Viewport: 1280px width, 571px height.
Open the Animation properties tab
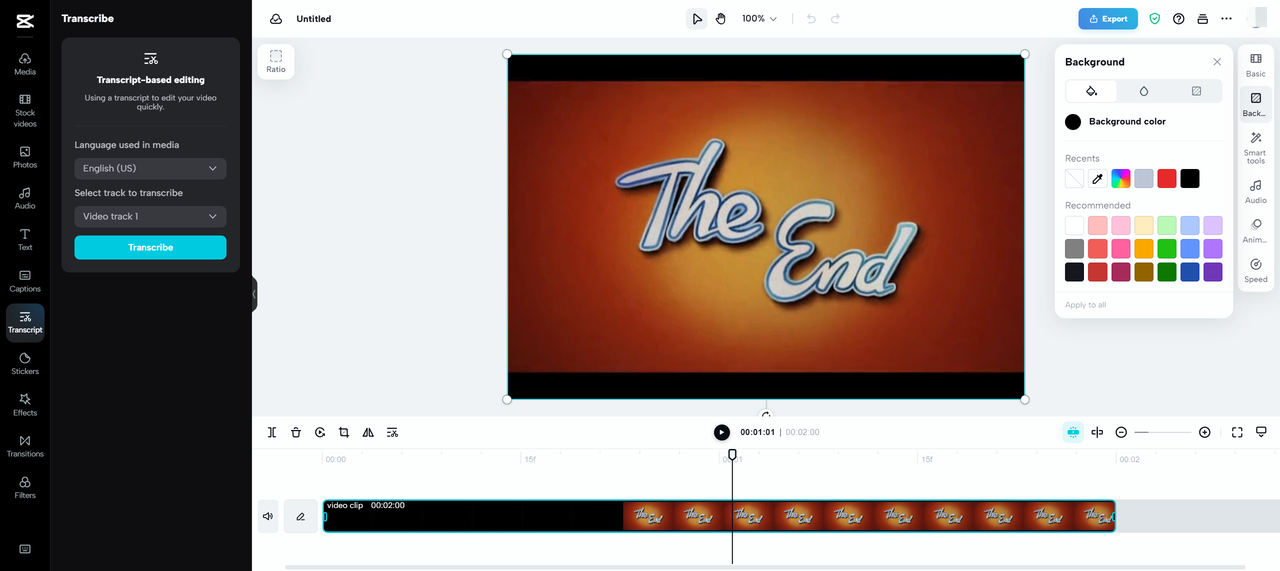[1256, 231]
